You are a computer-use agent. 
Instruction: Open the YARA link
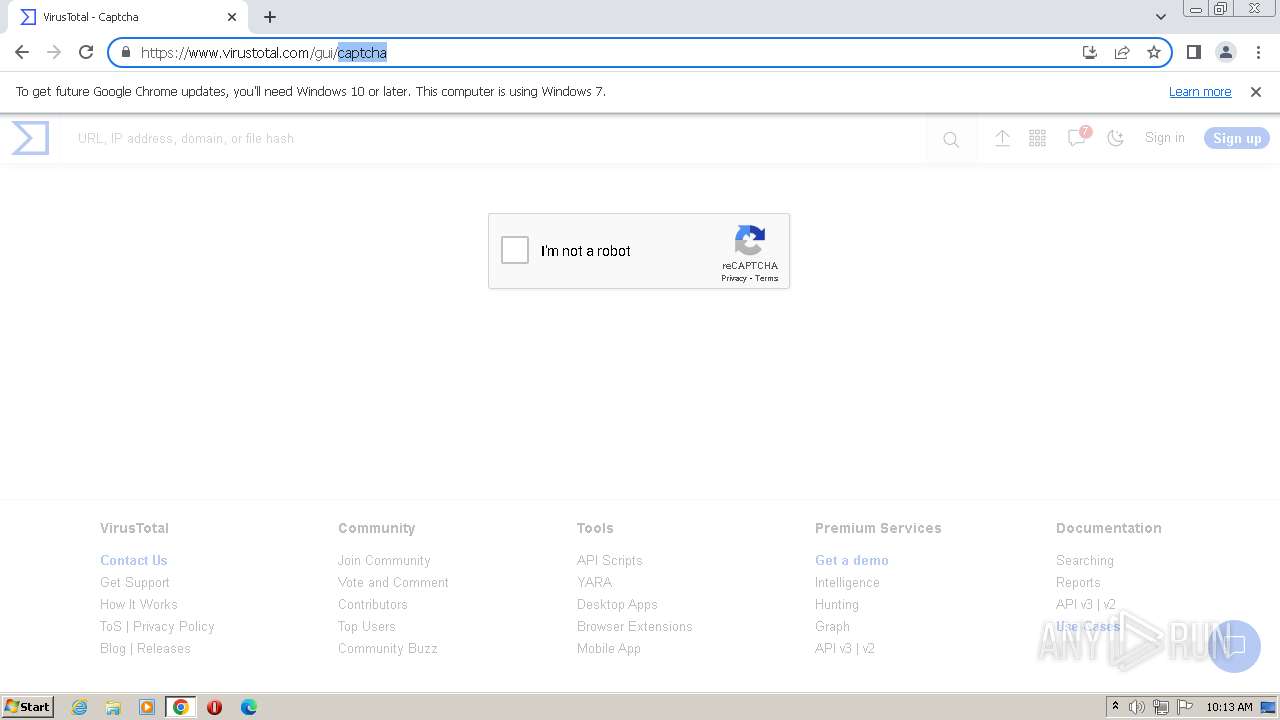point(594,582)
